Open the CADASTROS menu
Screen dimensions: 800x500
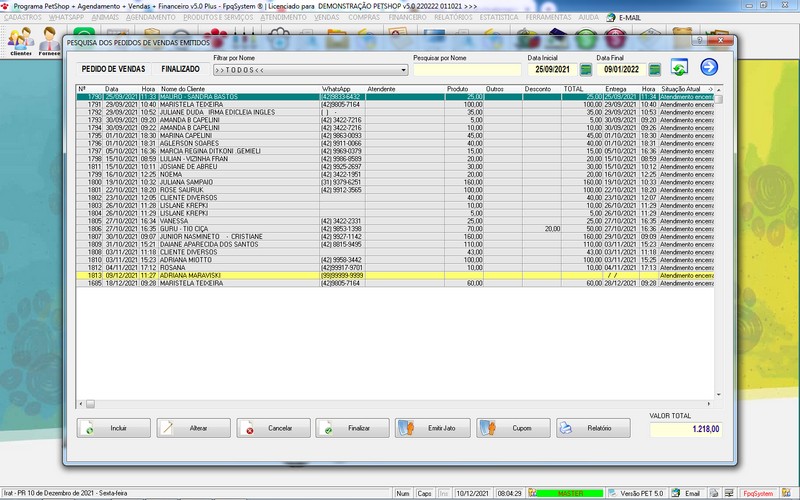[x=23, y=17]
